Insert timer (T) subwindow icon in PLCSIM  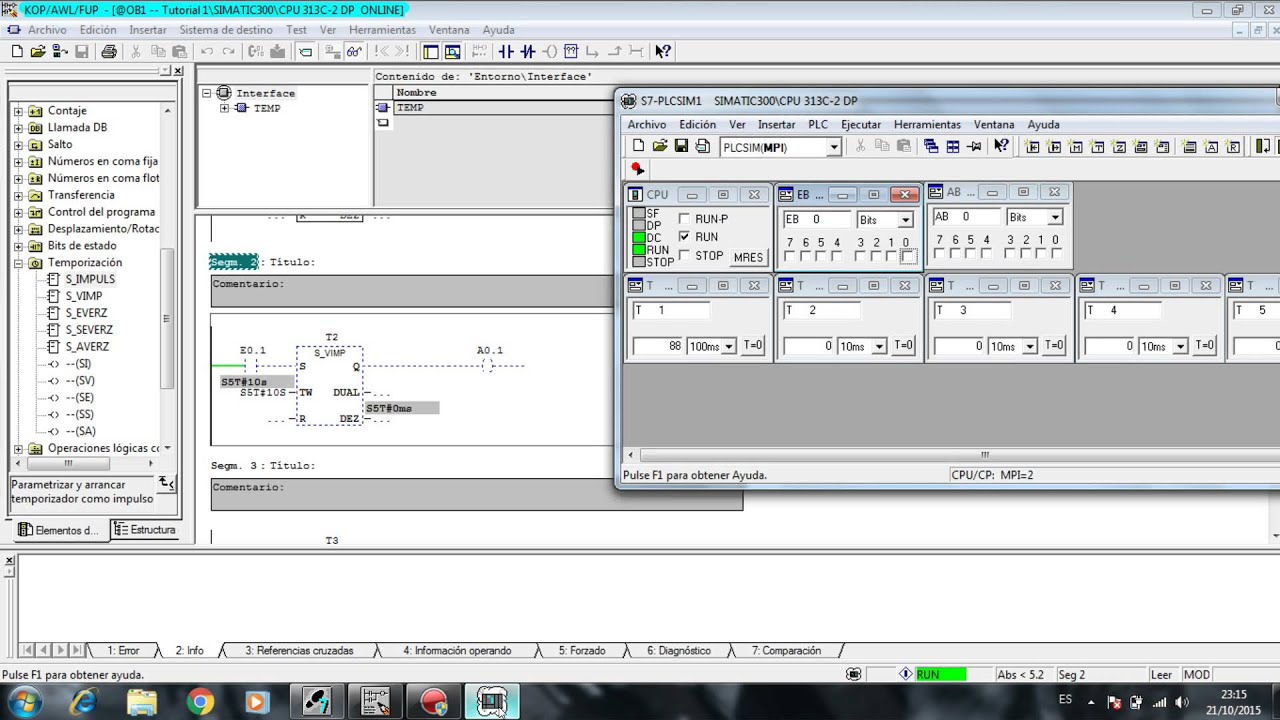(1098, 146)
